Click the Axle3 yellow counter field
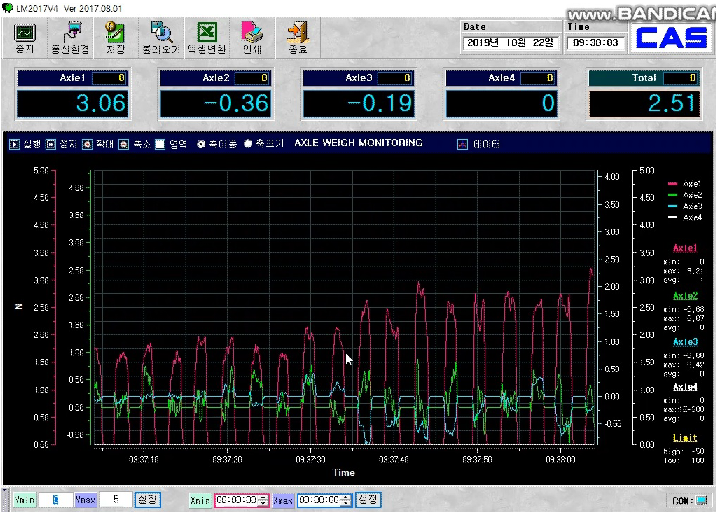 tap(395, 78)
